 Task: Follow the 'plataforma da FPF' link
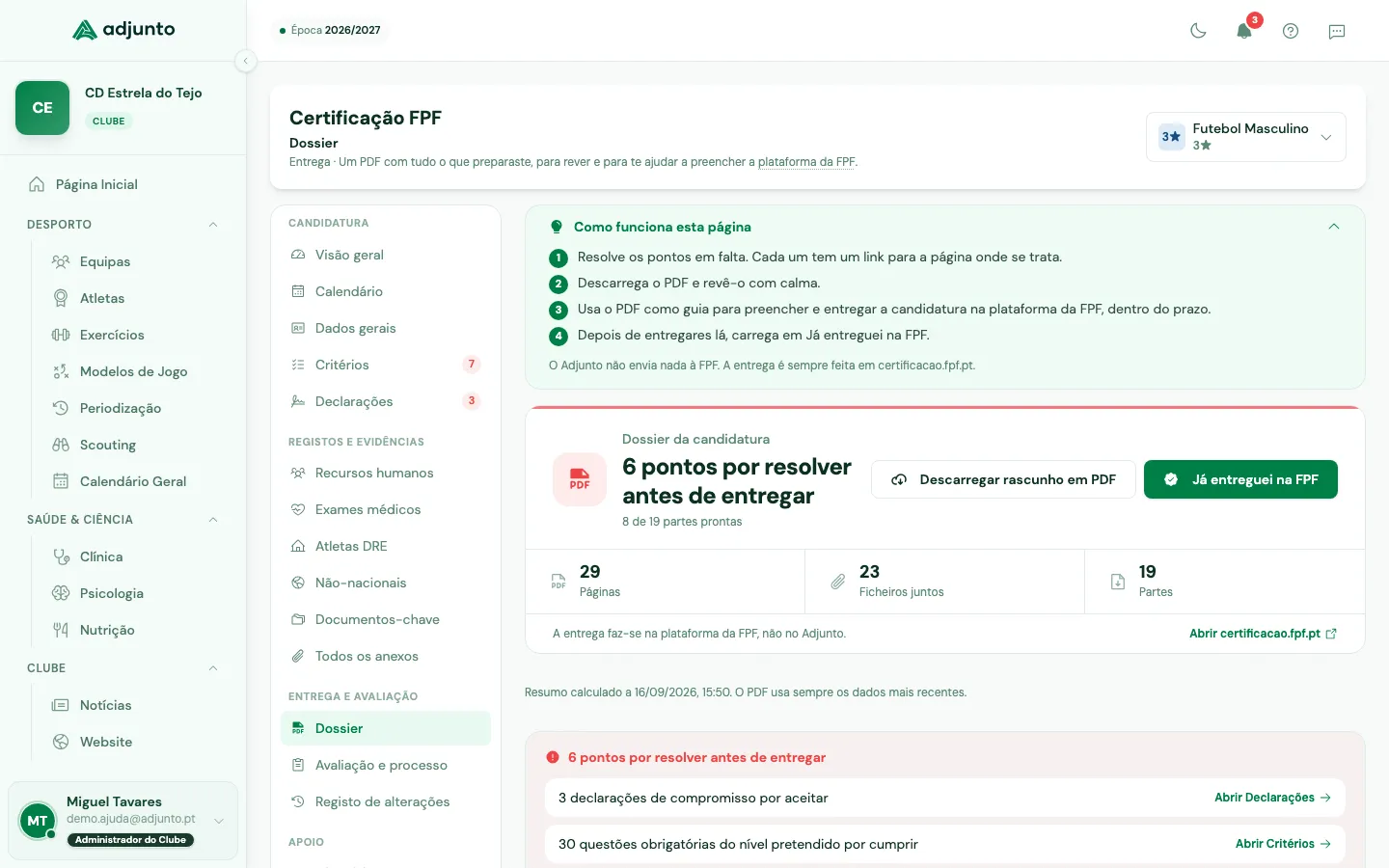(x=806, y=162)
